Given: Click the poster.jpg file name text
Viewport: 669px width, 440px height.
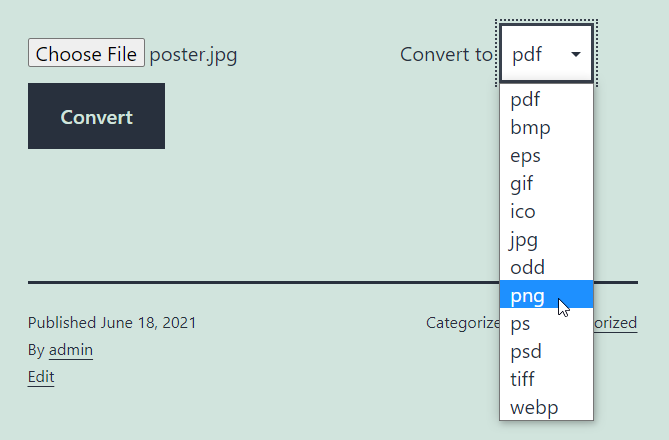Looking at the screenshot, I should (x=193, y=55).
